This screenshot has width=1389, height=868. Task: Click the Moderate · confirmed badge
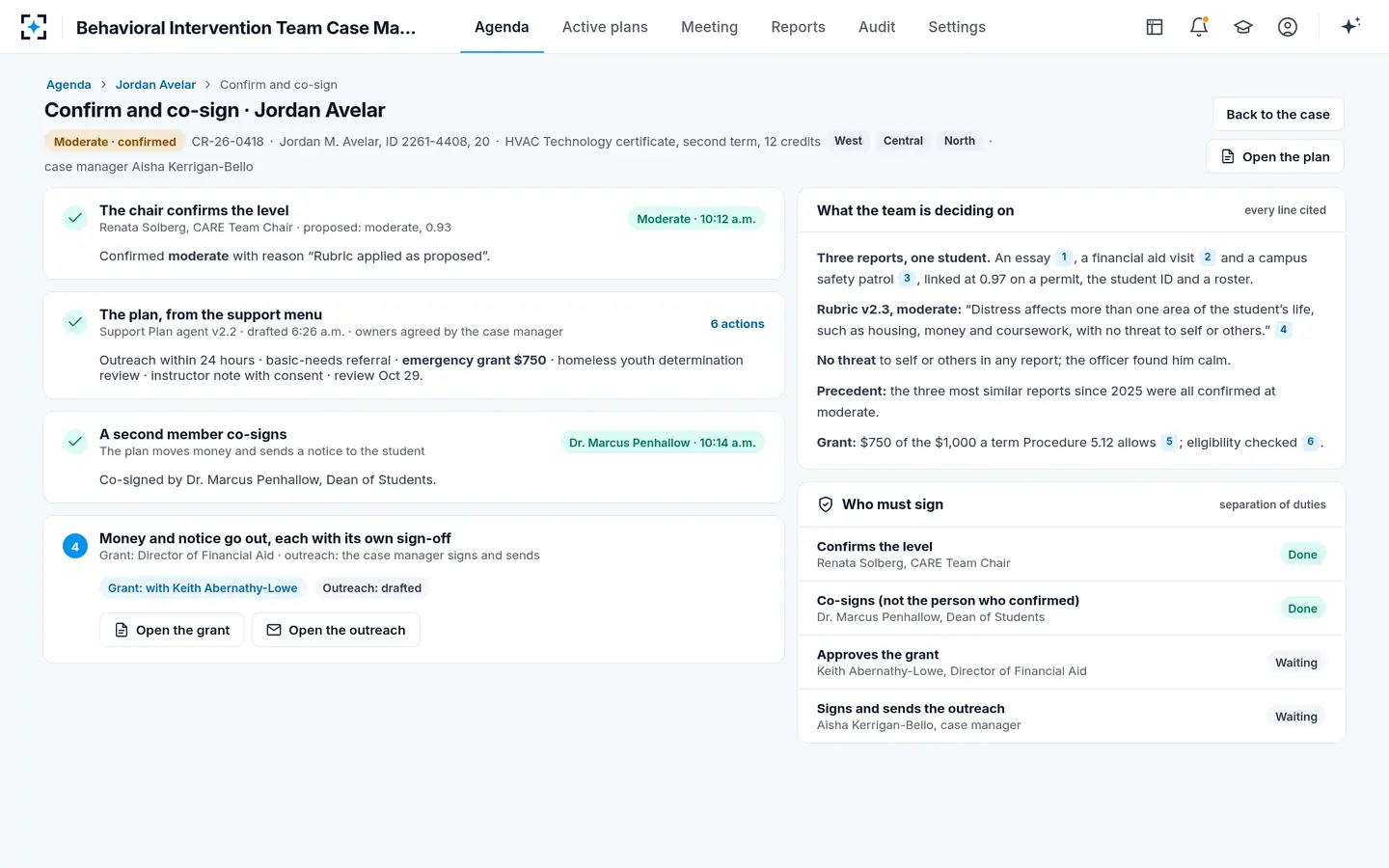[115, 142]
